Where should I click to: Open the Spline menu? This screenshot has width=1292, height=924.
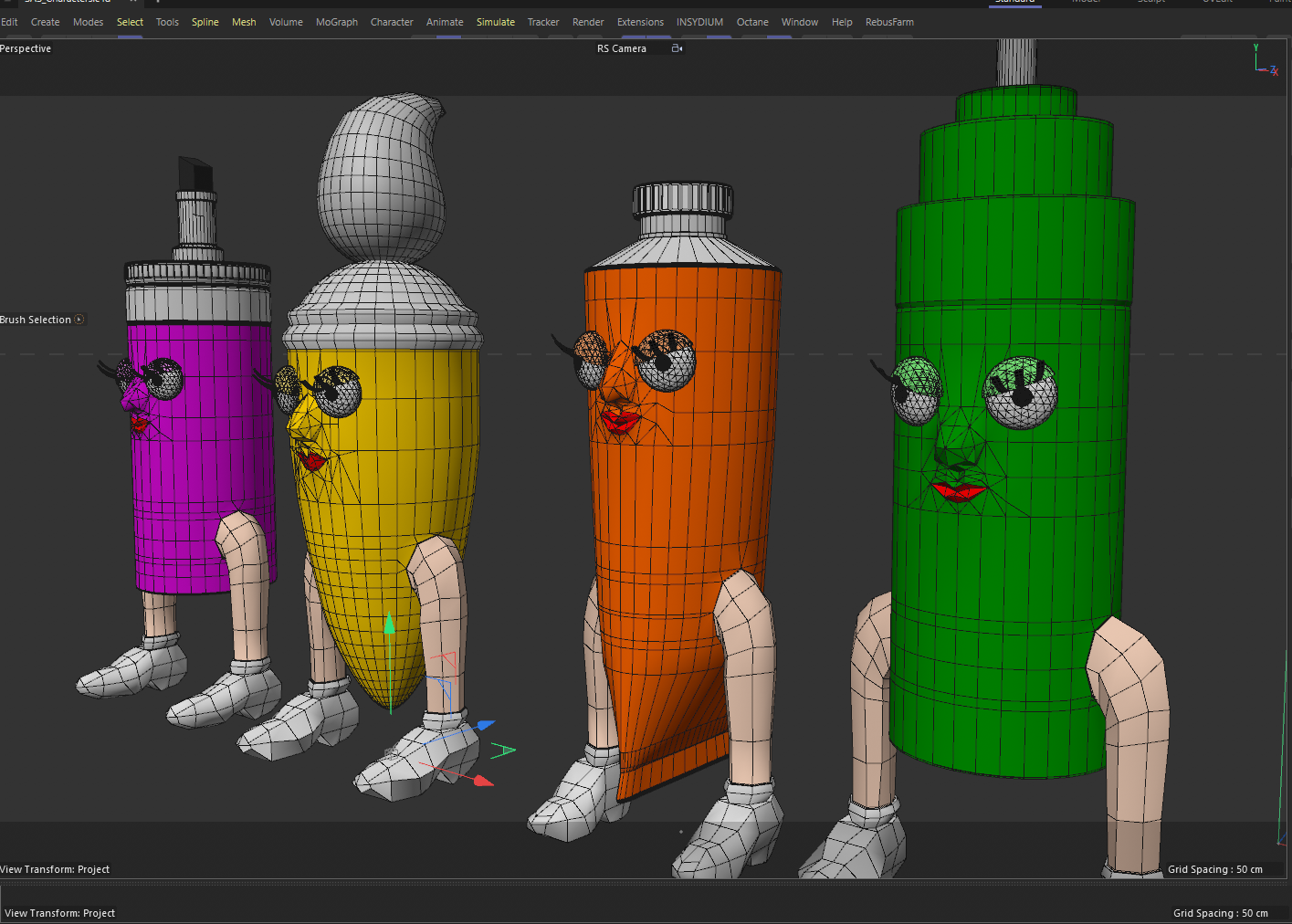tap(205, 22)
